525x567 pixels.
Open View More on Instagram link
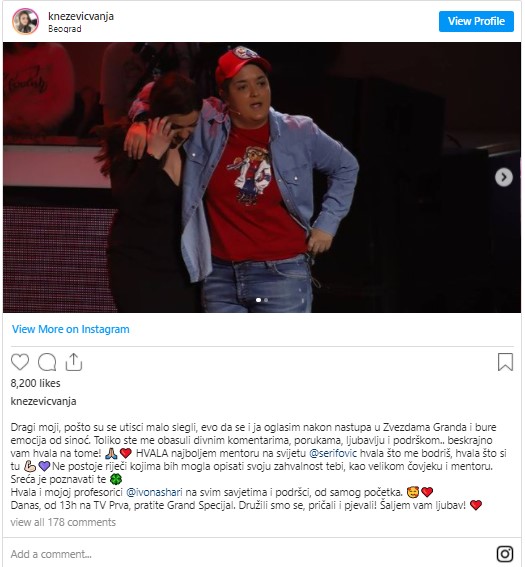click(x=71, y=329)
